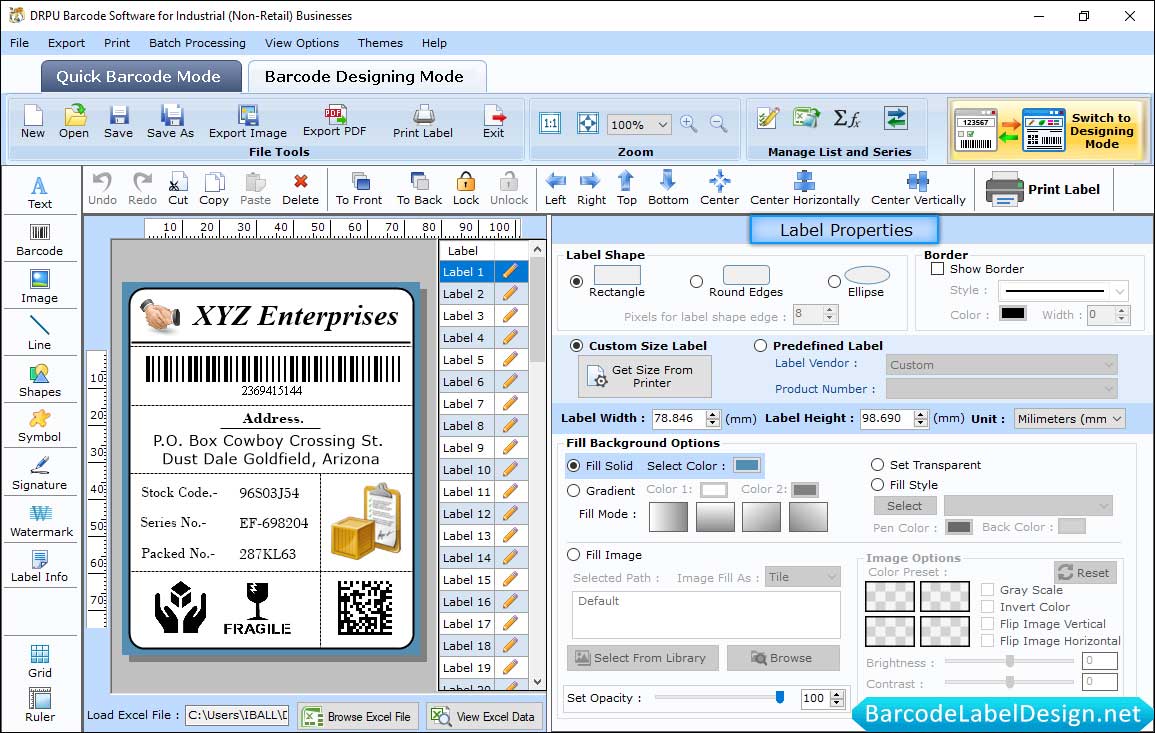Select Fill Style radio button

pos(877,485)
